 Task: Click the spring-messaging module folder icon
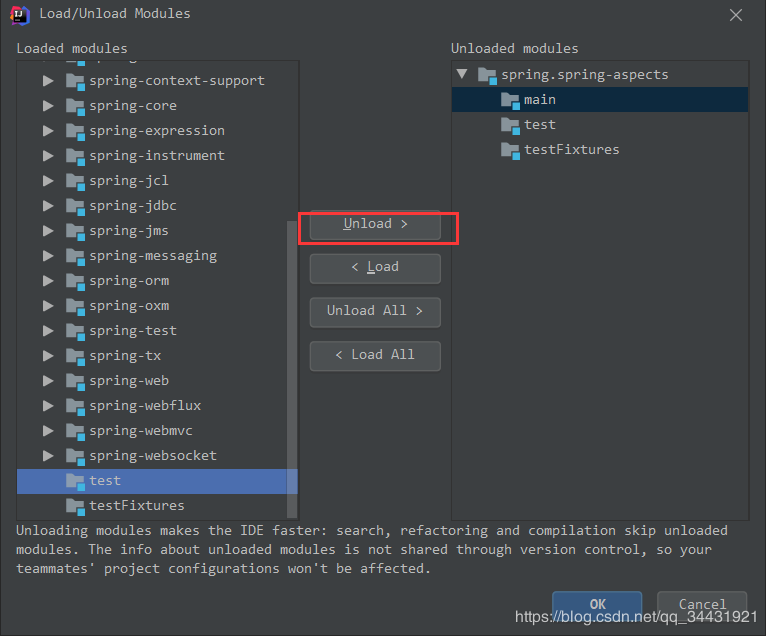coord(76,256)
